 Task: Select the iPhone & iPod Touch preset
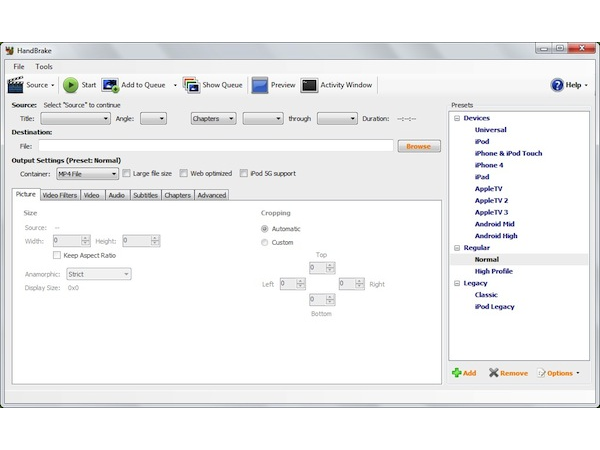(x=509, y=153)
